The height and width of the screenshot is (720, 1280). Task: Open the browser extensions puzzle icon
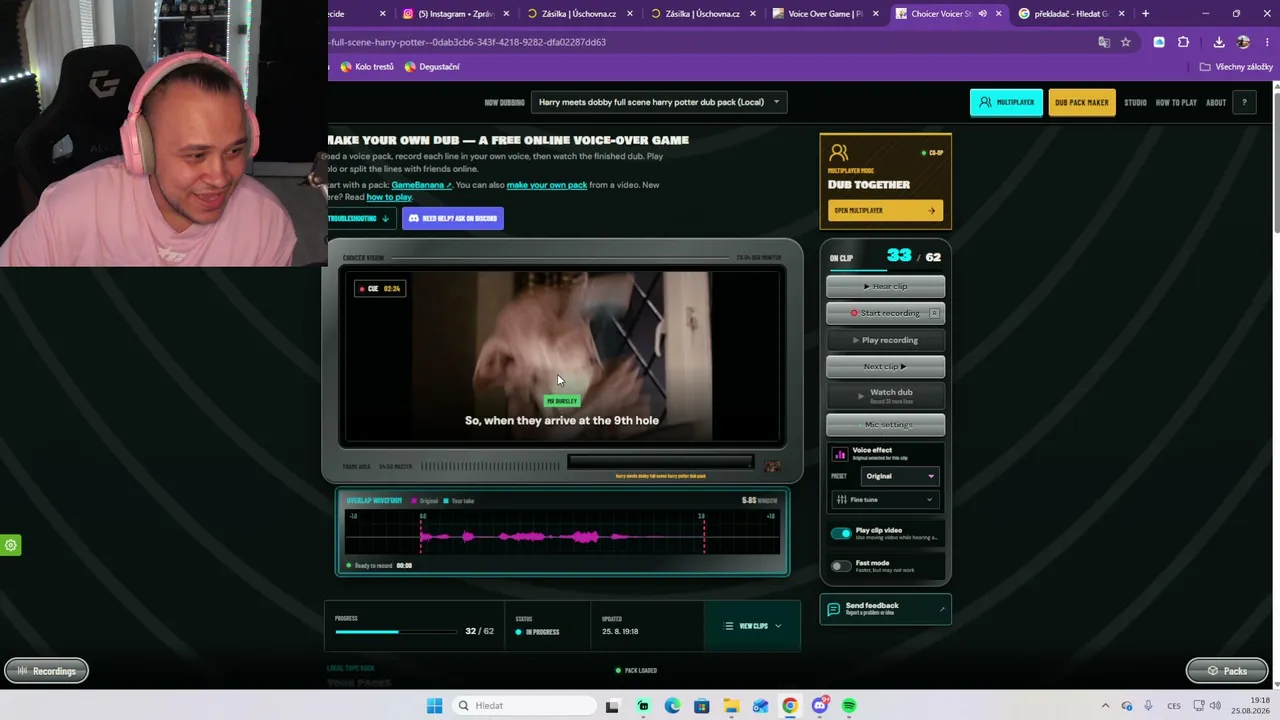[1184, 42]
